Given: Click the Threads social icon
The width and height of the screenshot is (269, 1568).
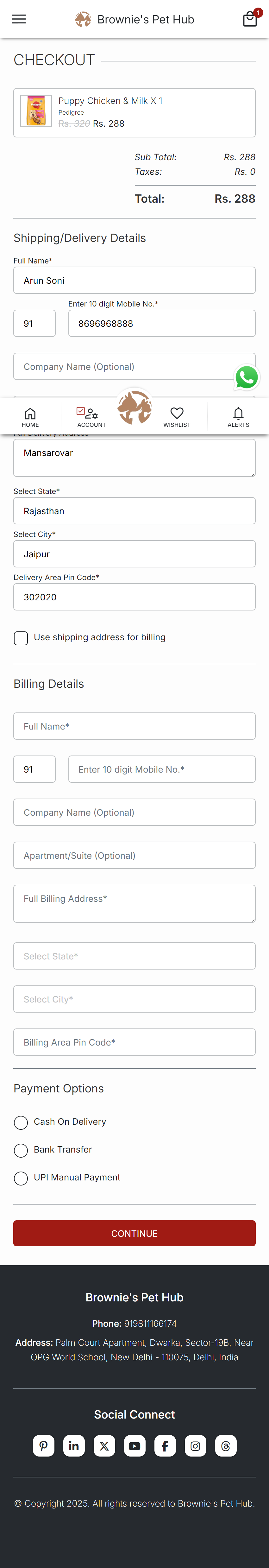Looking at the screenshot, I should (226, 1446).
